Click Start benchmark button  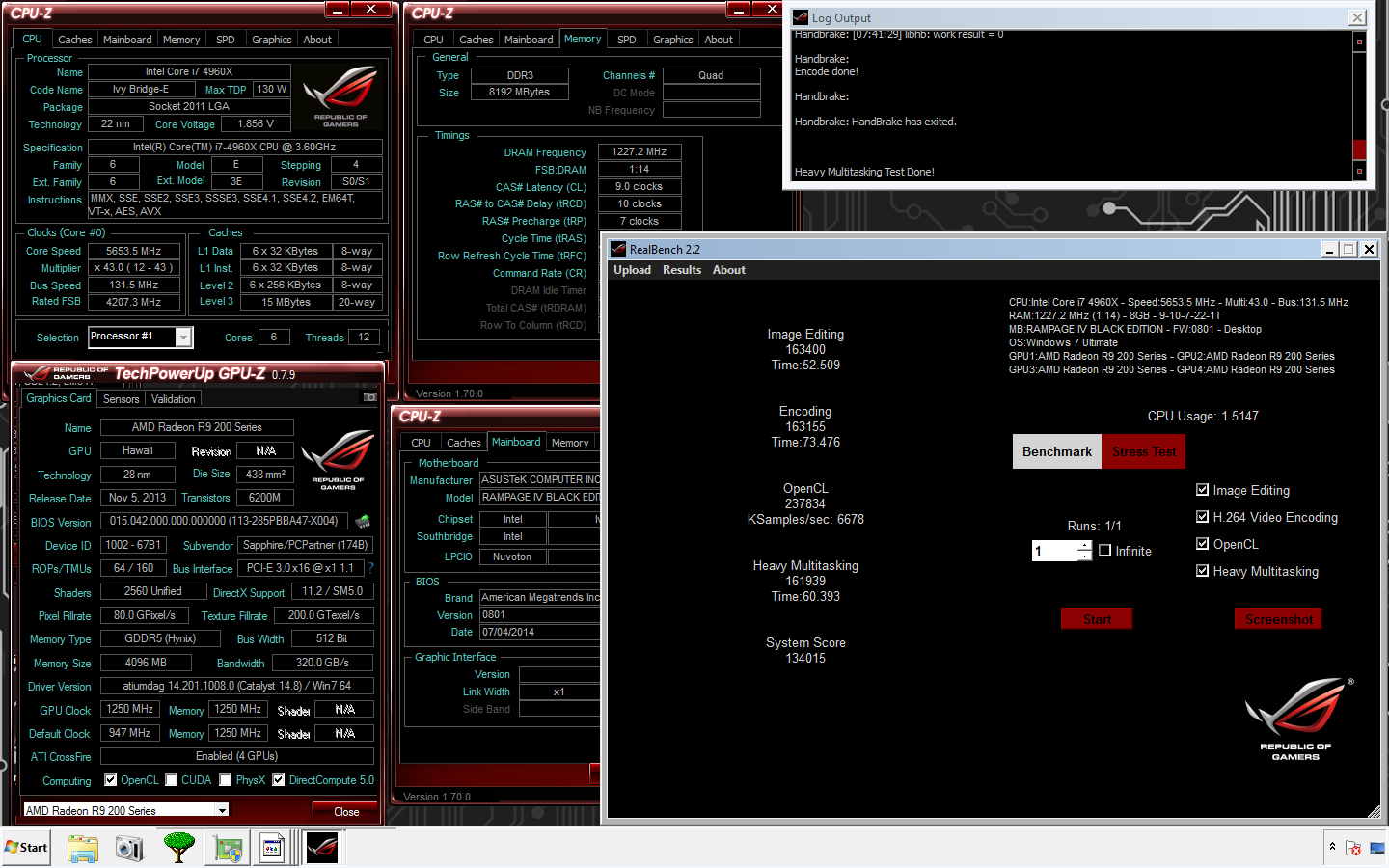pos(1097,619)
